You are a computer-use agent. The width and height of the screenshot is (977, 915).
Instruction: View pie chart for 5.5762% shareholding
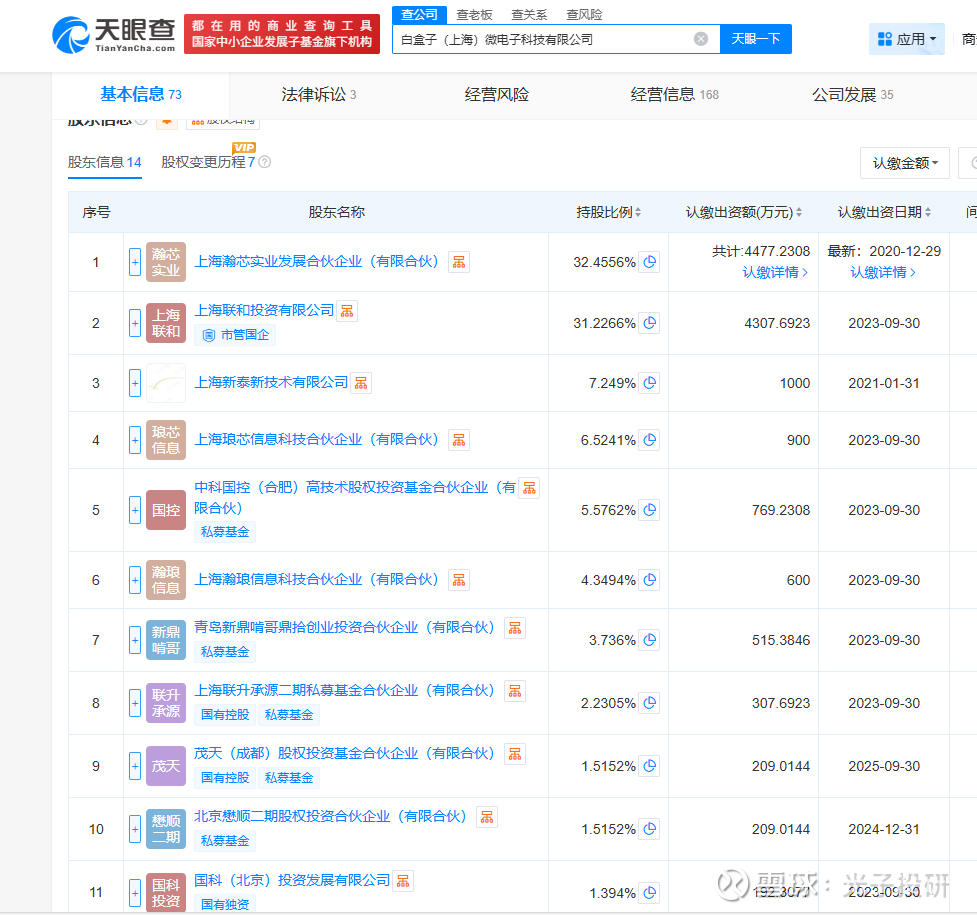(650, 510)
